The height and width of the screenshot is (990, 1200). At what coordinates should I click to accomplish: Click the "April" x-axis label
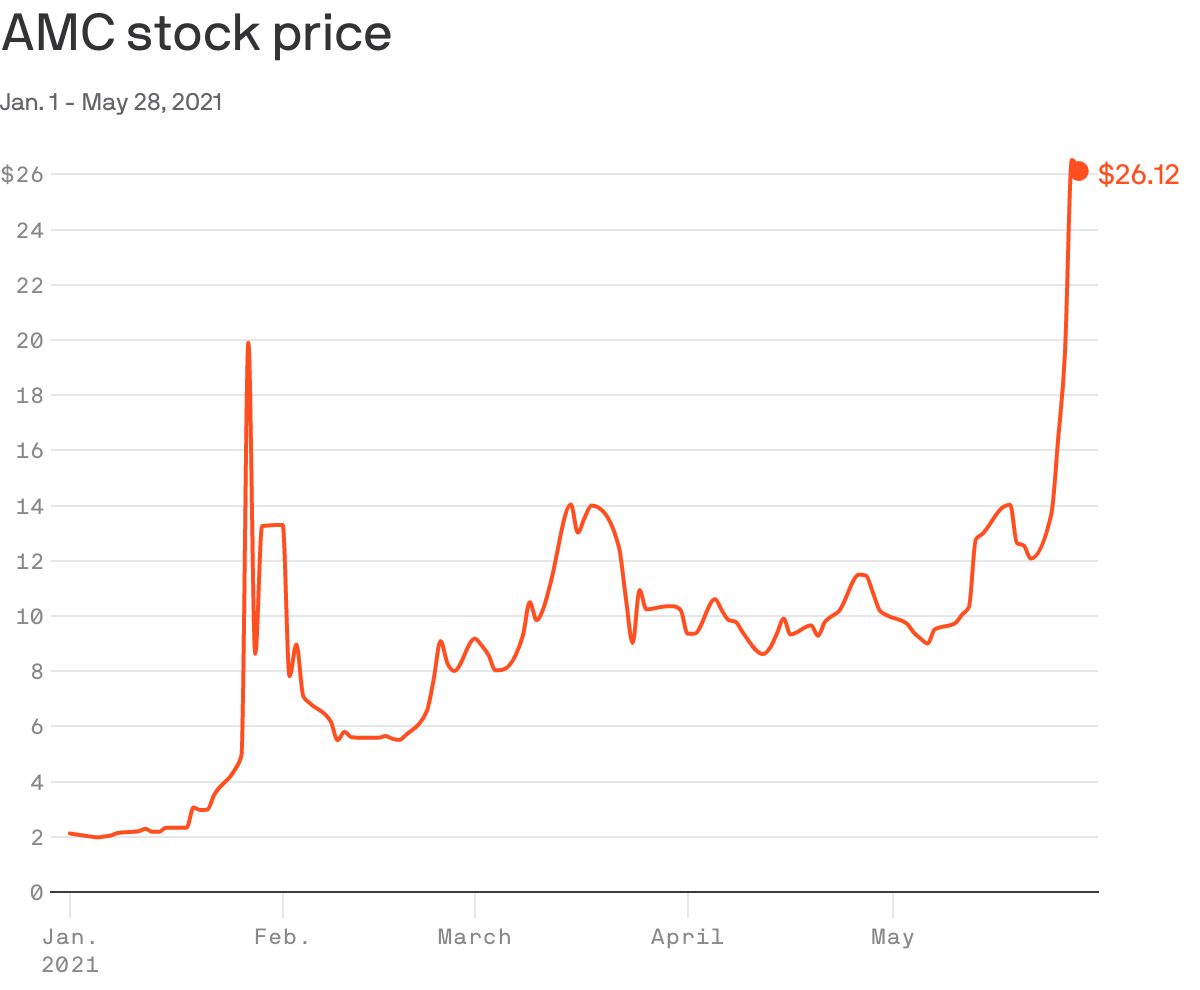[687, 937]
